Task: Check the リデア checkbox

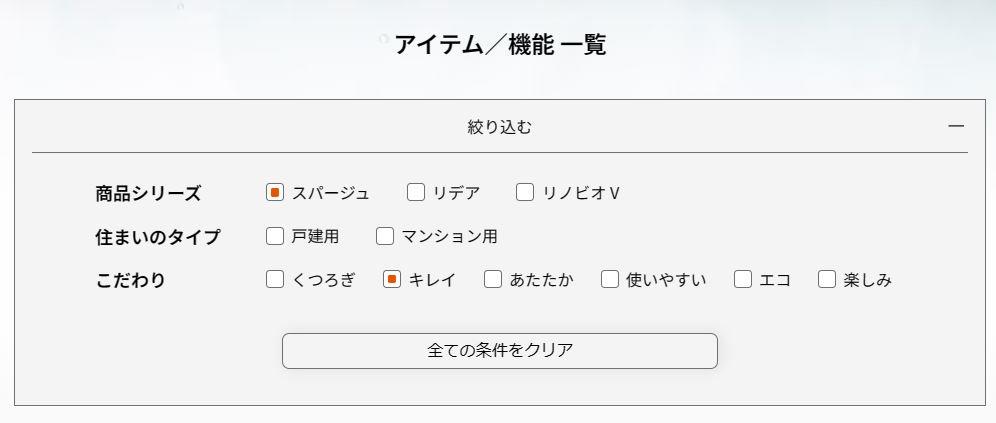Action: (x=416, y=193)
